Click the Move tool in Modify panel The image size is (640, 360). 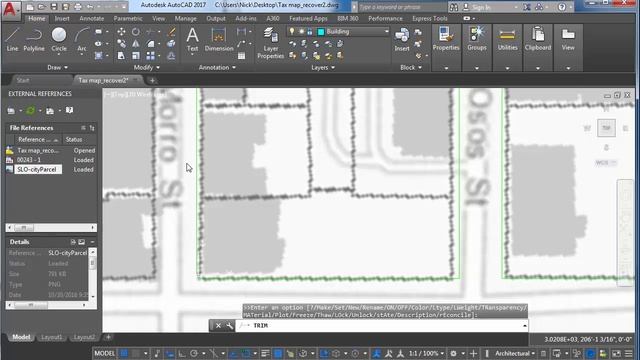(121, 32)
